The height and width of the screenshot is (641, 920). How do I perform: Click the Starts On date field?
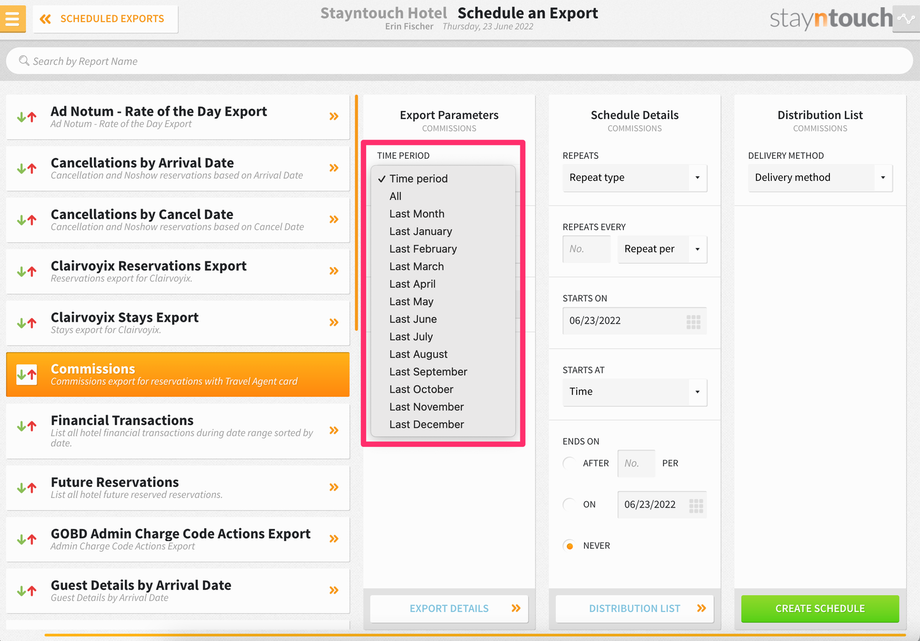coord(634,320)
